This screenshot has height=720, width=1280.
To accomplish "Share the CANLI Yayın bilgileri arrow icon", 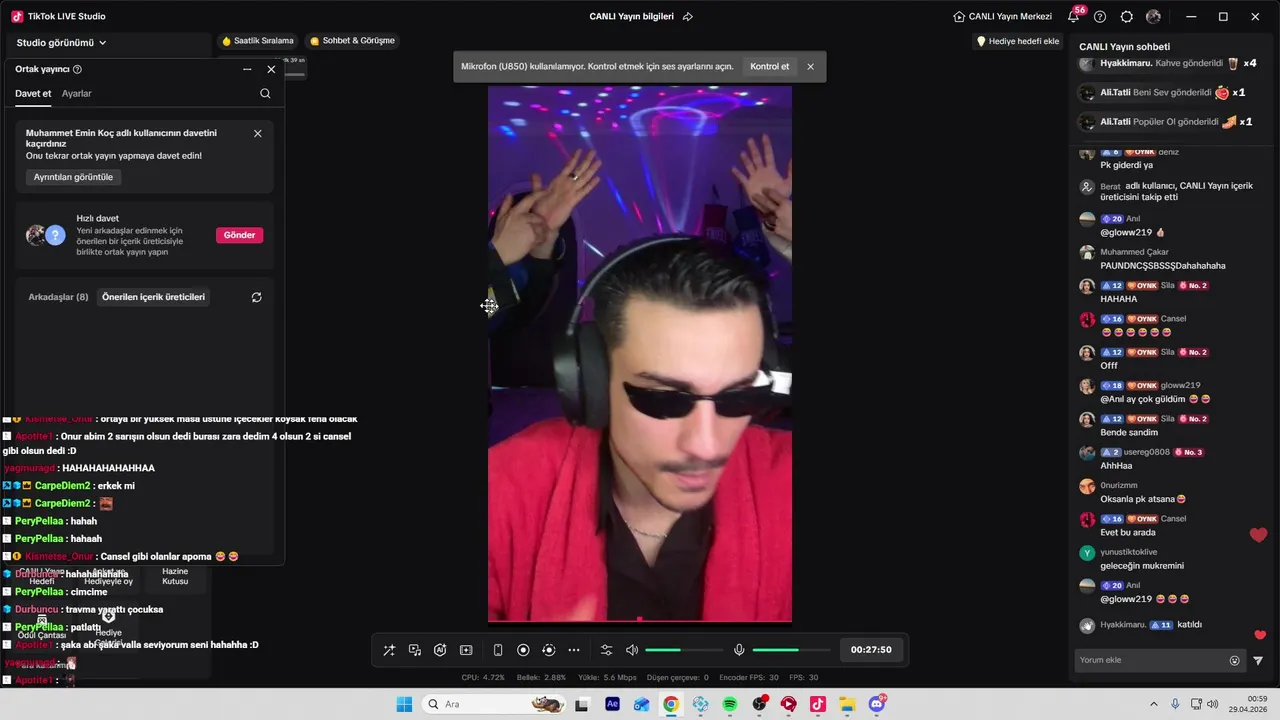I will pos(688,16).
